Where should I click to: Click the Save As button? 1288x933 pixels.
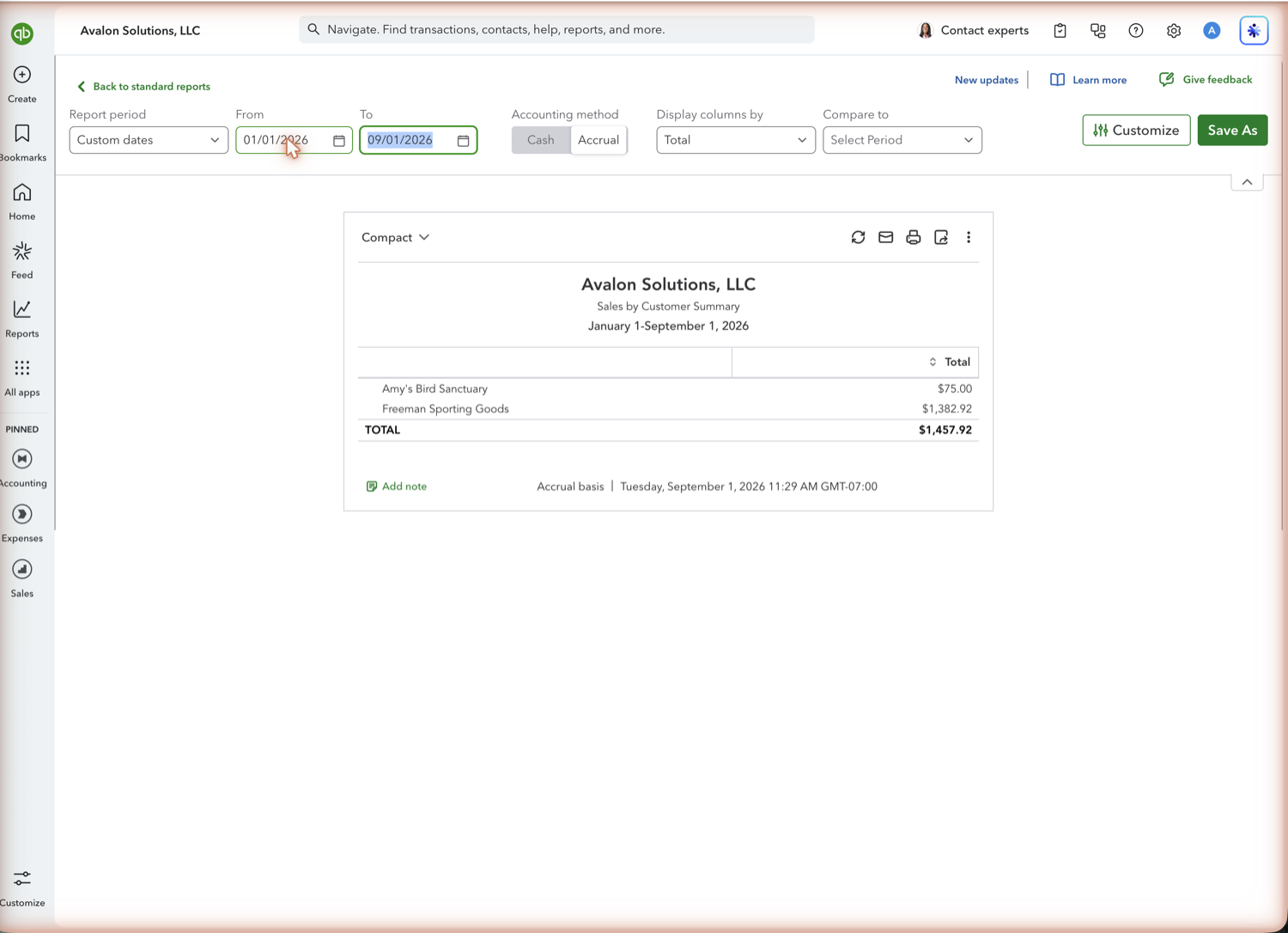pyautogui.click(x=1232, y=131)
